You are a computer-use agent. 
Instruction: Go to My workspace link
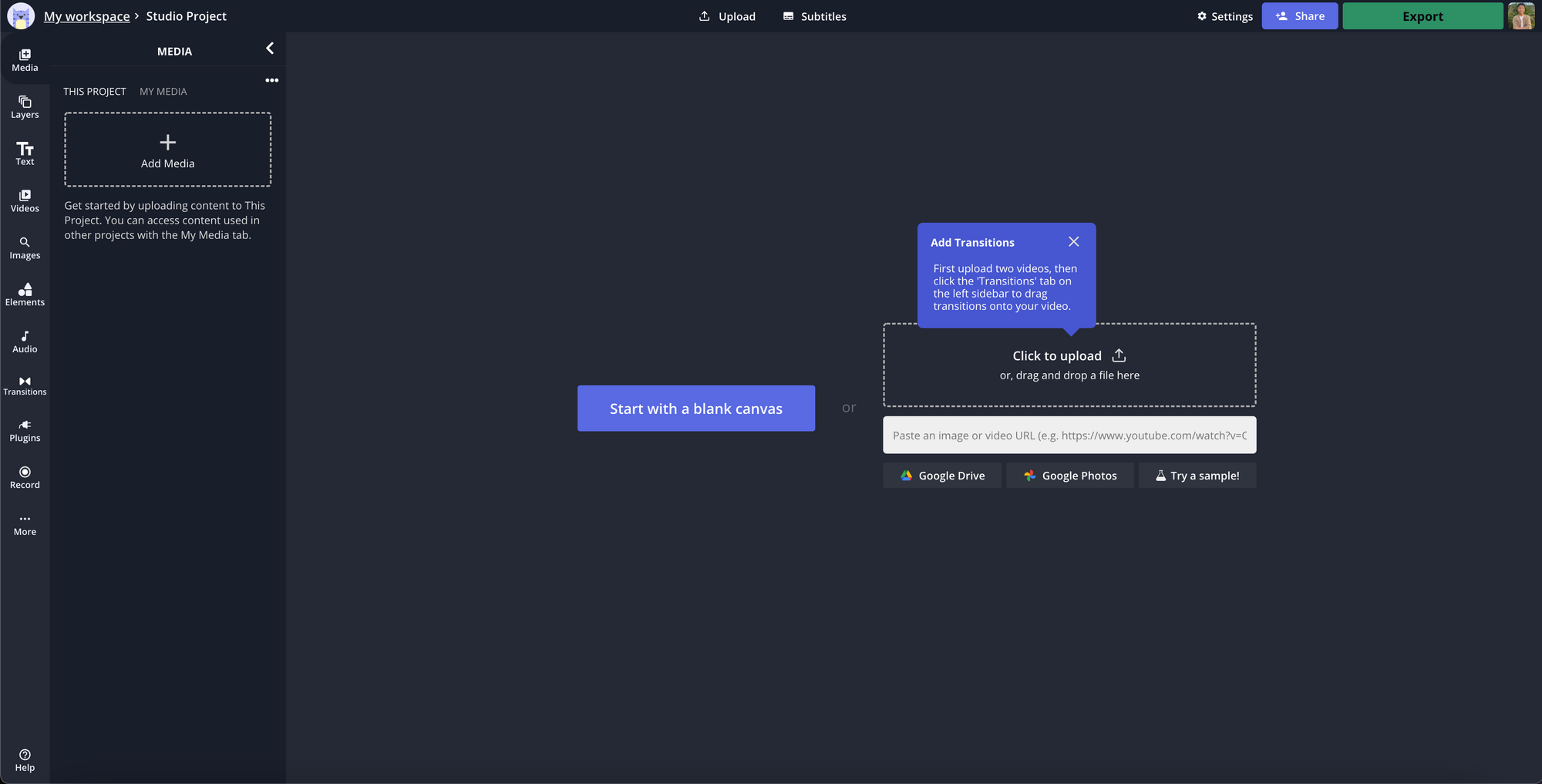(x=86, y=16)
